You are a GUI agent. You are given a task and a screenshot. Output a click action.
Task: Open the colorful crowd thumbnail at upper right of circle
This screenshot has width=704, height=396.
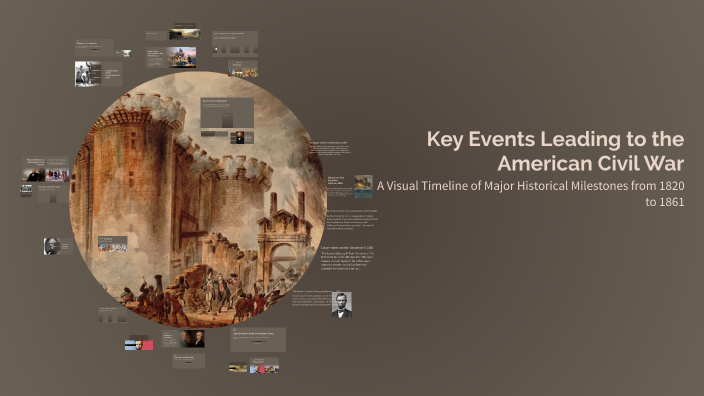(x=243, y=72)
